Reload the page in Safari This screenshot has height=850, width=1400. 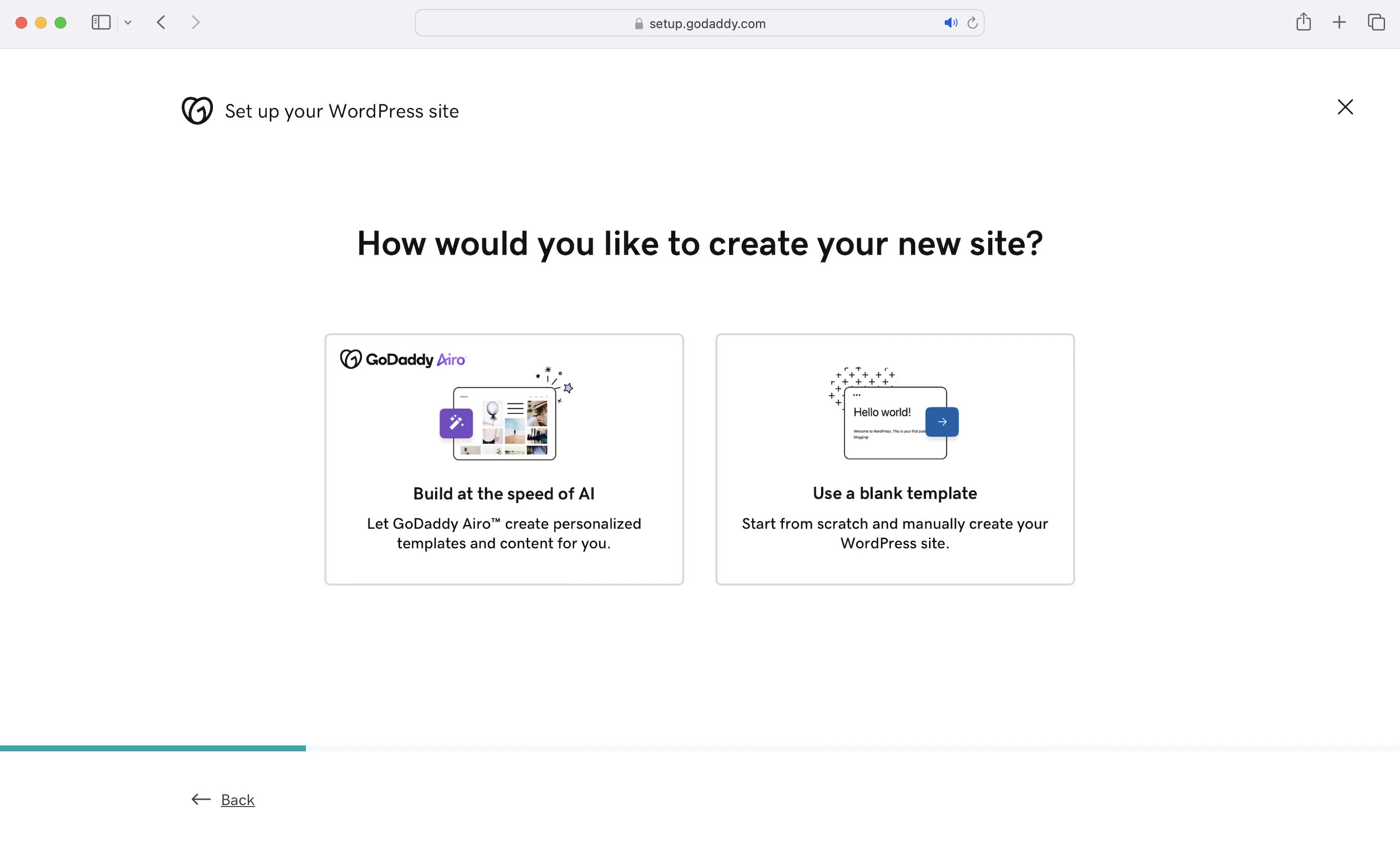(x=972, y=23)
